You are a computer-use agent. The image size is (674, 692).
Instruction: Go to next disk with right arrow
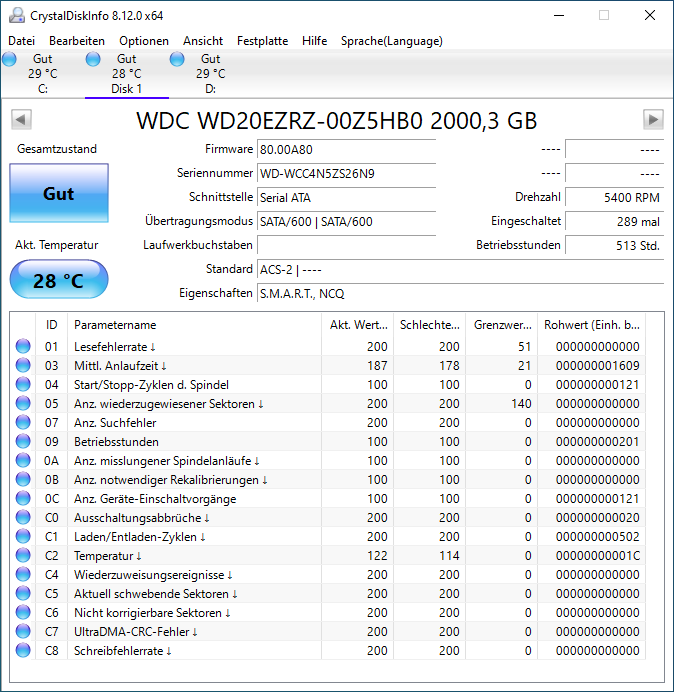pyautogui.click(x=653, y=120)
